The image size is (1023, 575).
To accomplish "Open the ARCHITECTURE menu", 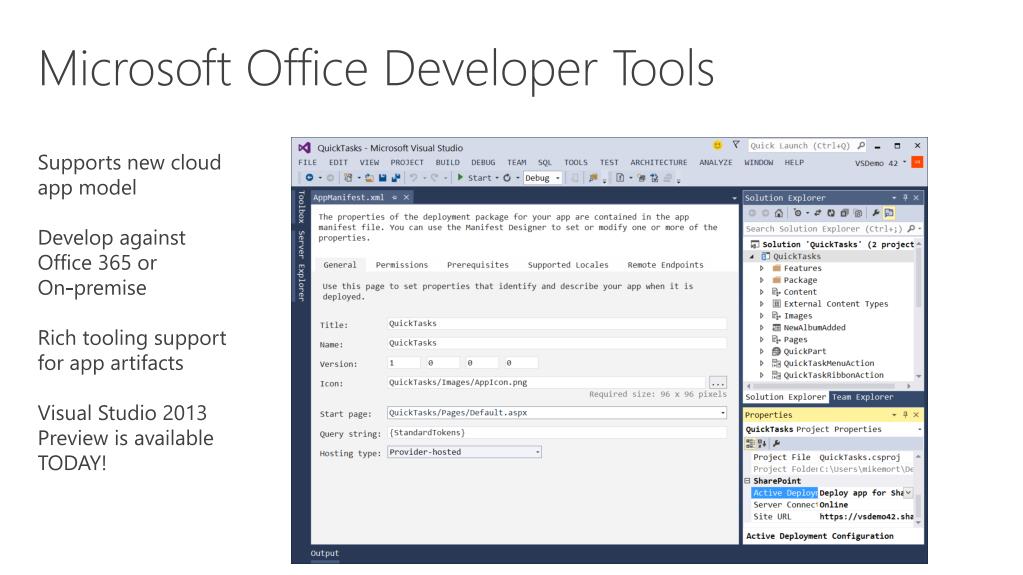I will (x=658, y=163).
